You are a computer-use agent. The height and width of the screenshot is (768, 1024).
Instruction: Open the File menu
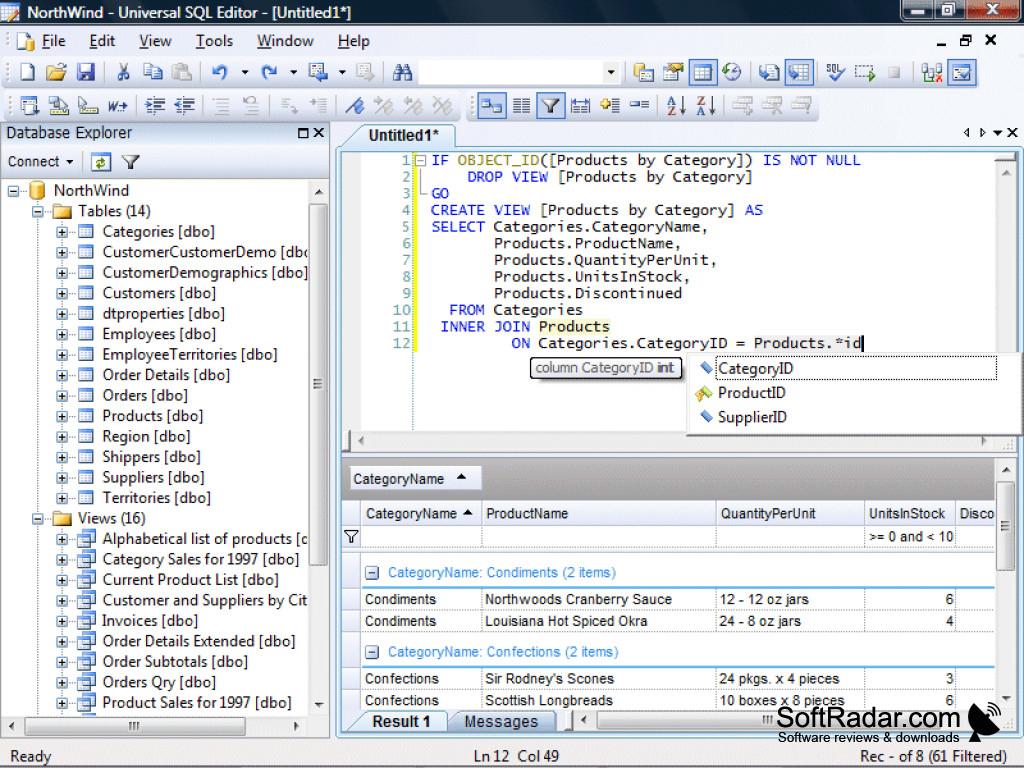pyautogui.click(x=53, y=41)
